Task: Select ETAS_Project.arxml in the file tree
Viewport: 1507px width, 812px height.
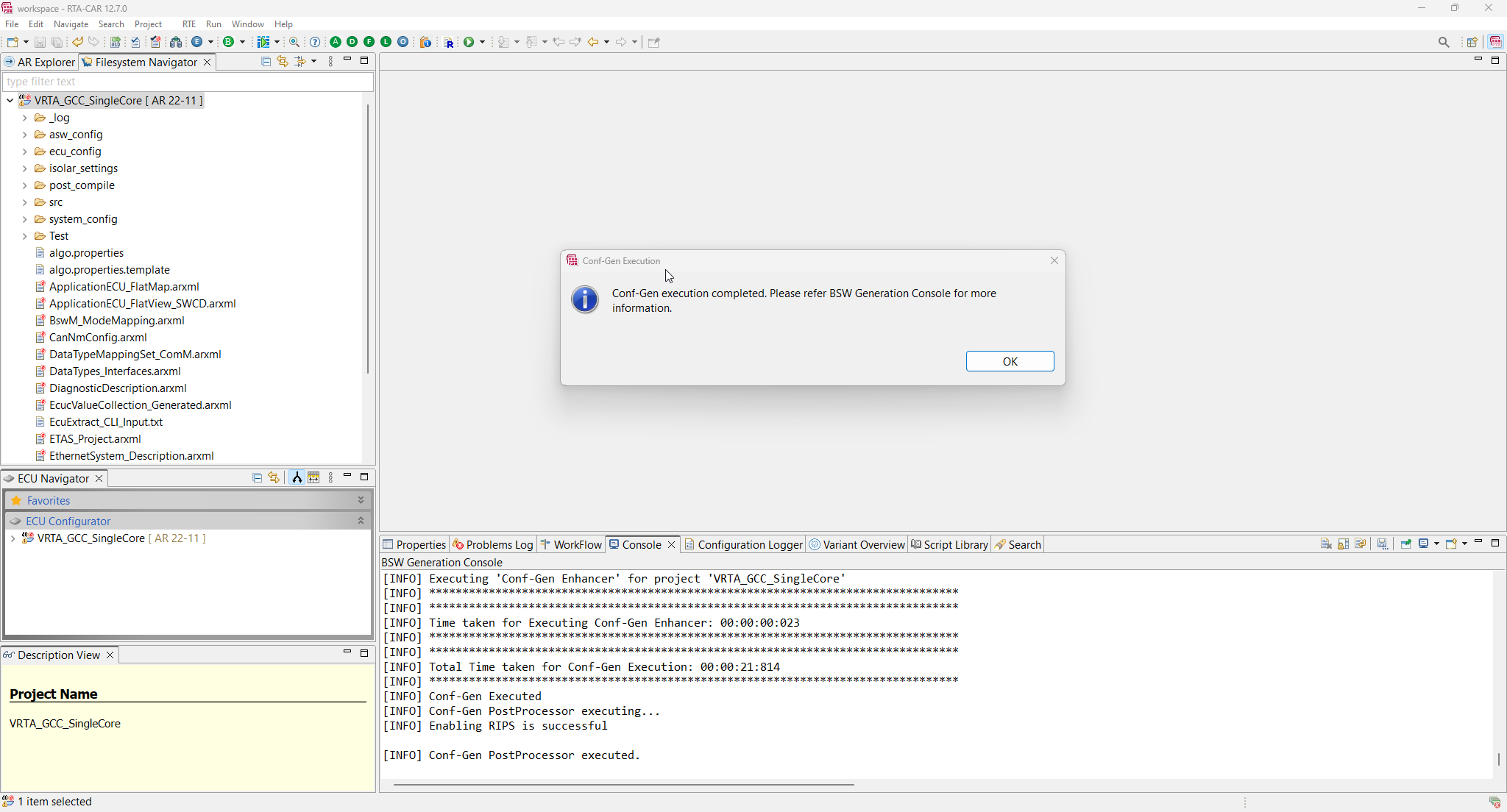Action: [95, 439]
